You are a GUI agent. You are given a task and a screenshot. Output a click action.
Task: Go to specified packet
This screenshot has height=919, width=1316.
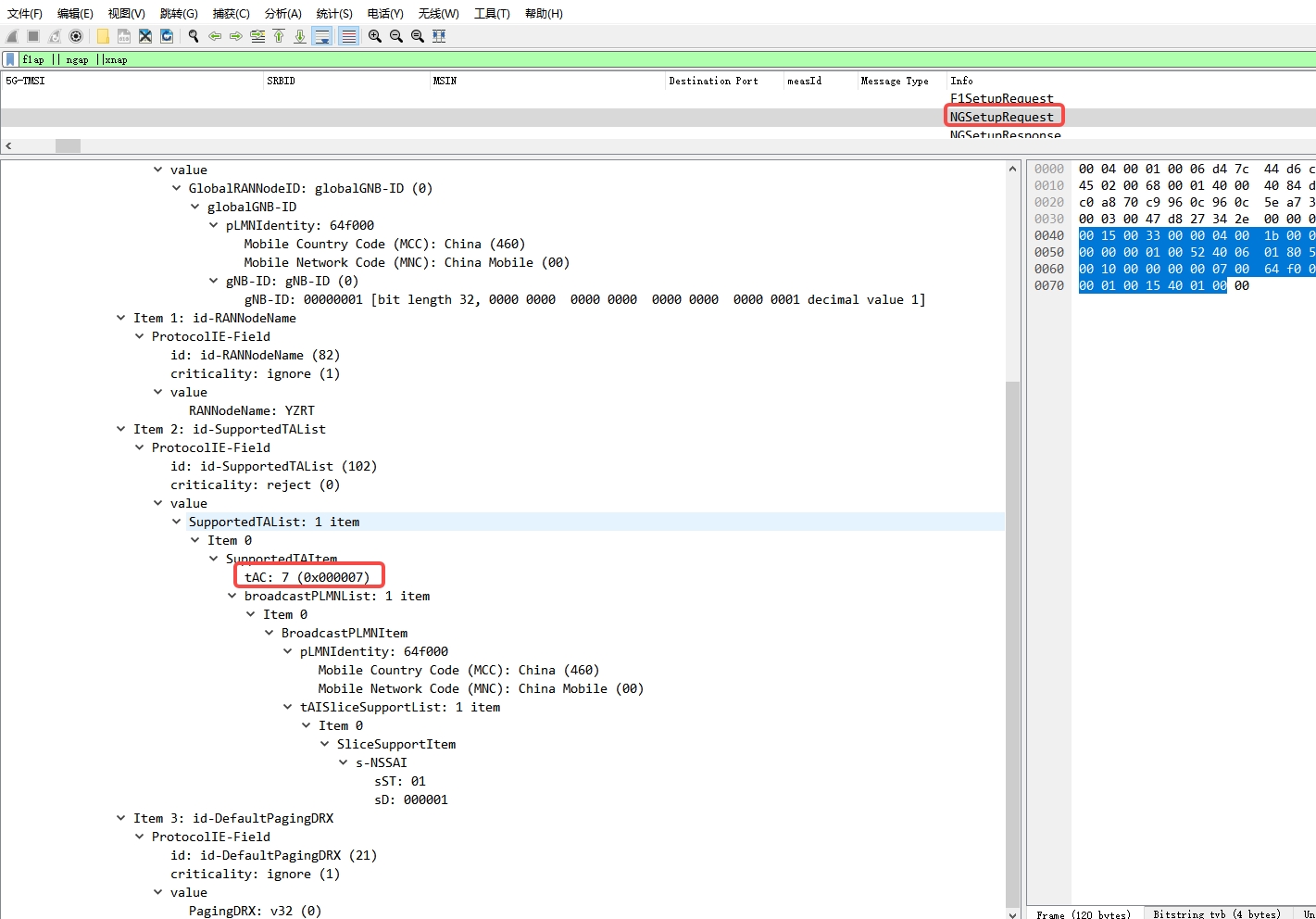257,36
